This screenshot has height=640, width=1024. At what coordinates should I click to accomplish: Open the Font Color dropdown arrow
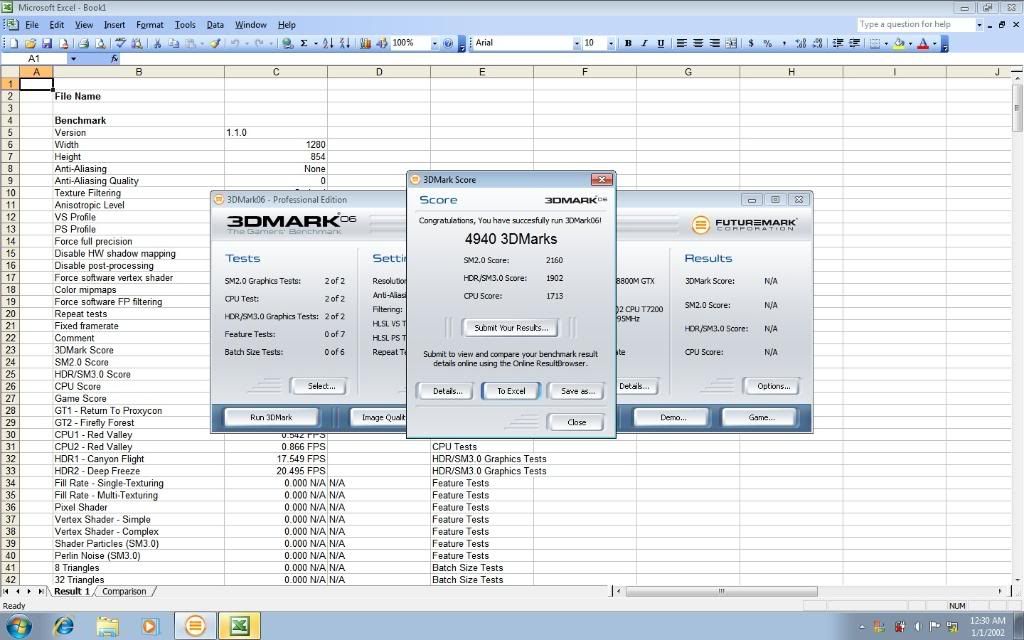pyautogui.click(x=935, y=43)
